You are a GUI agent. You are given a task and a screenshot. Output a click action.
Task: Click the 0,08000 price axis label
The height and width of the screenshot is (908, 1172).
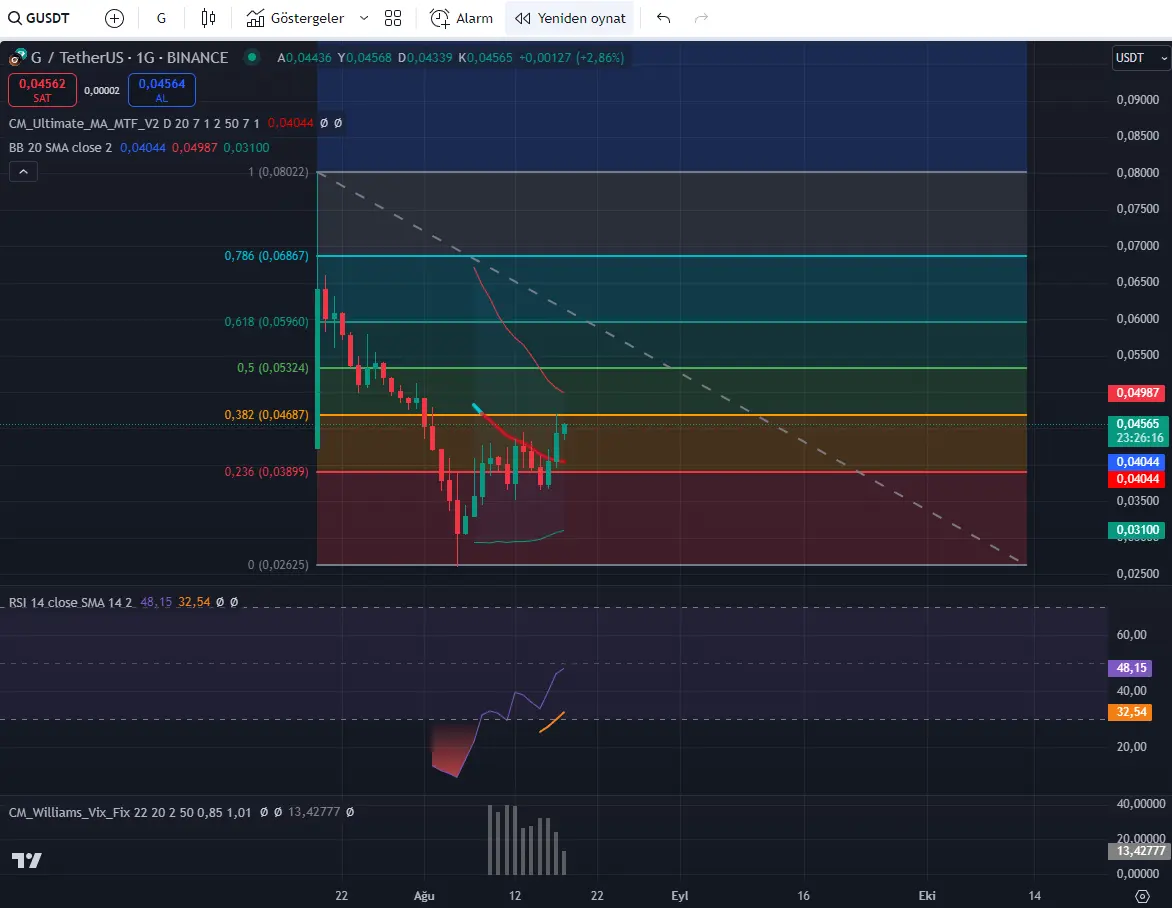(x=1138, y=173)
